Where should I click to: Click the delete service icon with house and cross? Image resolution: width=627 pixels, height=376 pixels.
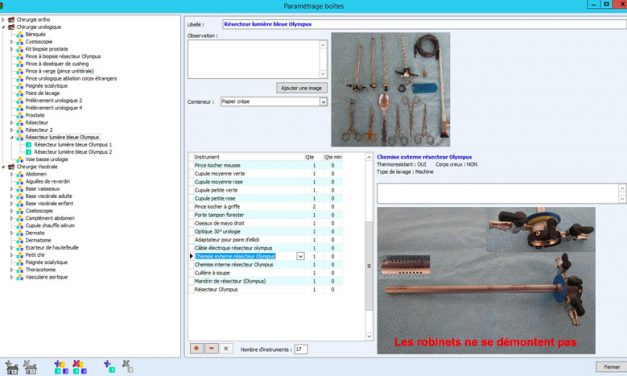[x=30, y=367]
